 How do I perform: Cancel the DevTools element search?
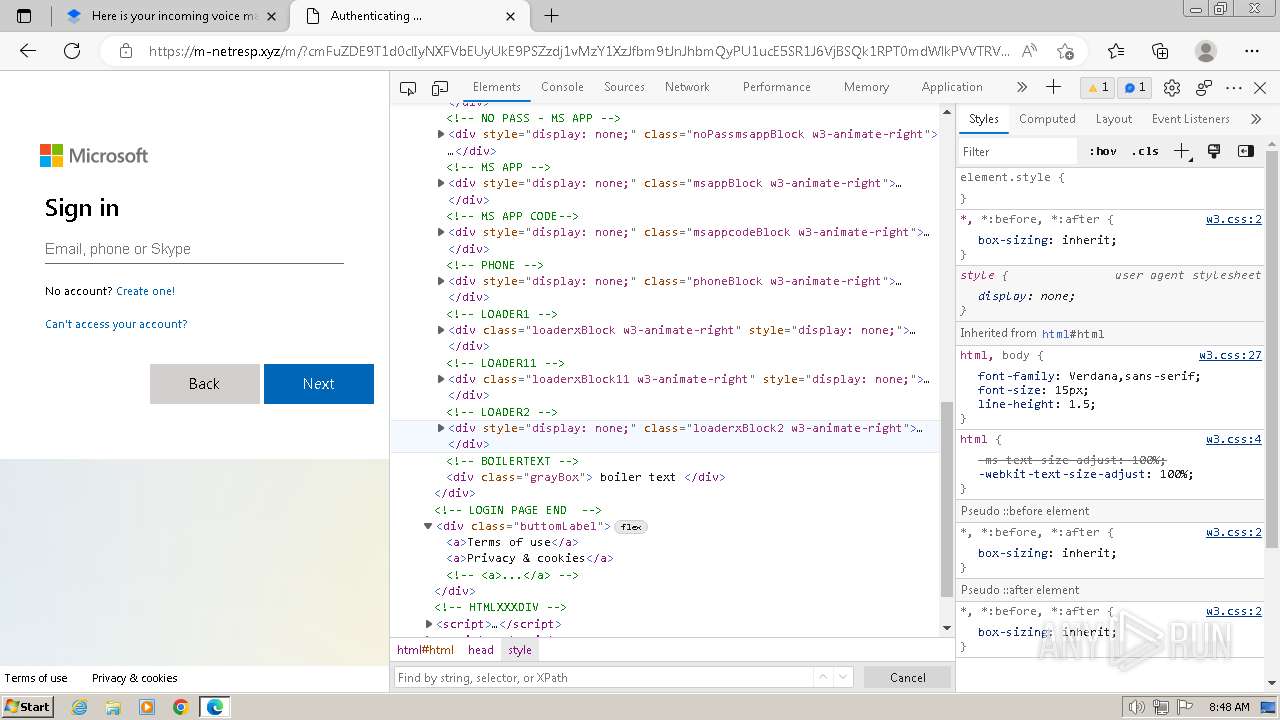coord(908,677)
